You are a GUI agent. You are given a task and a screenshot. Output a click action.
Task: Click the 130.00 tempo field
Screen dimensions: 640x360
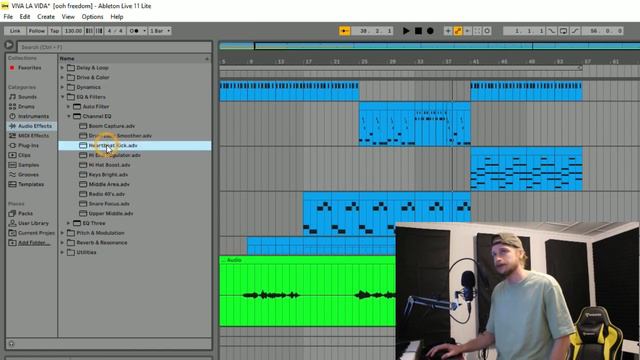tap(73, 31)
